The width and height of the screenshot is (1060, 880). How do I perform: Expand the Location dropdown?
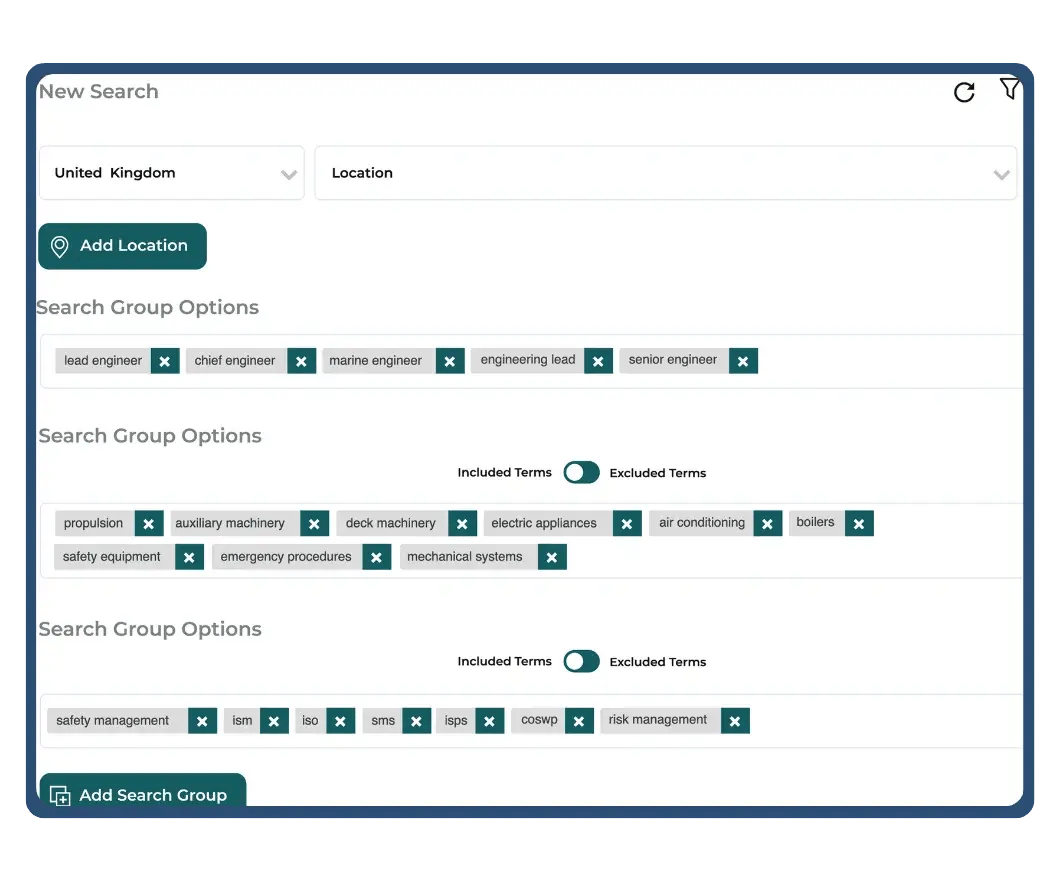(x=665, y=173)
